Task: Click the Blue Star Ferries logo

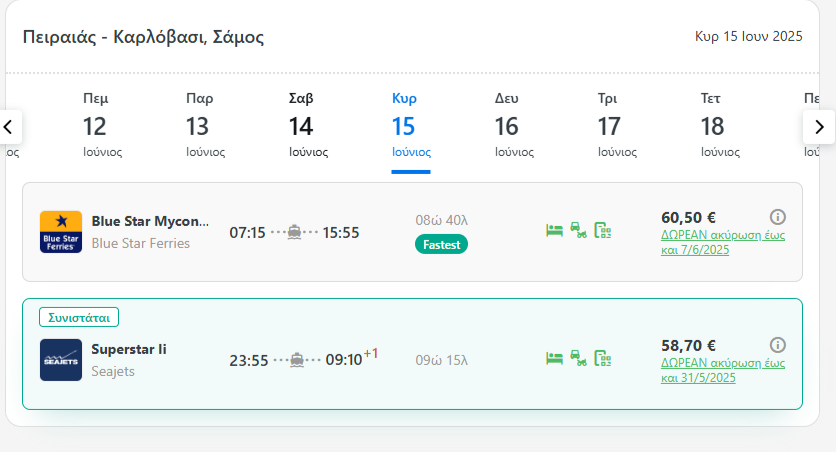Action: (61, 232)
